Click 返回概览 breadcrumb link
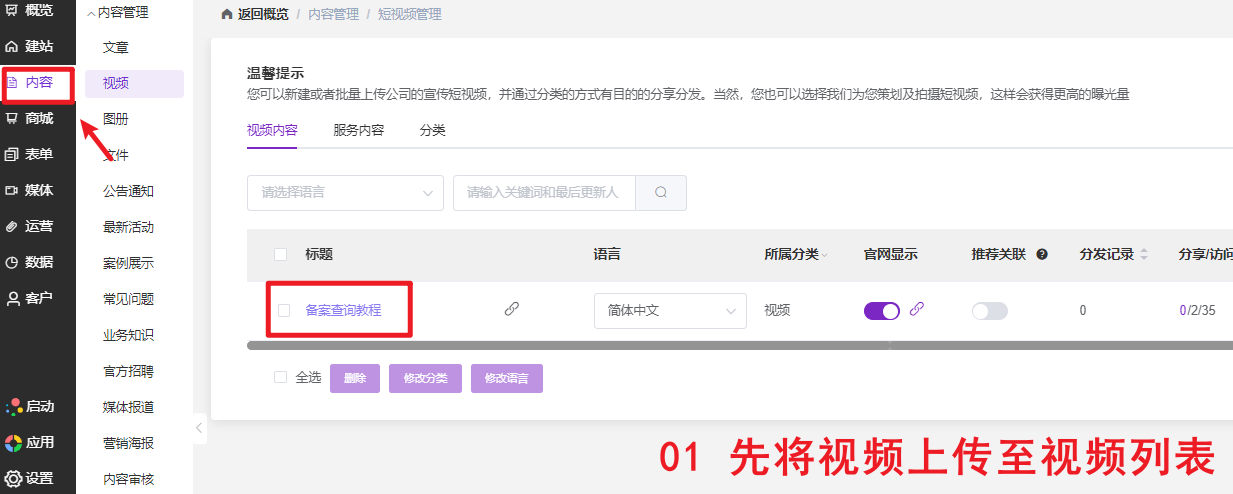The image size is (1233, 494). pos(264,15)
